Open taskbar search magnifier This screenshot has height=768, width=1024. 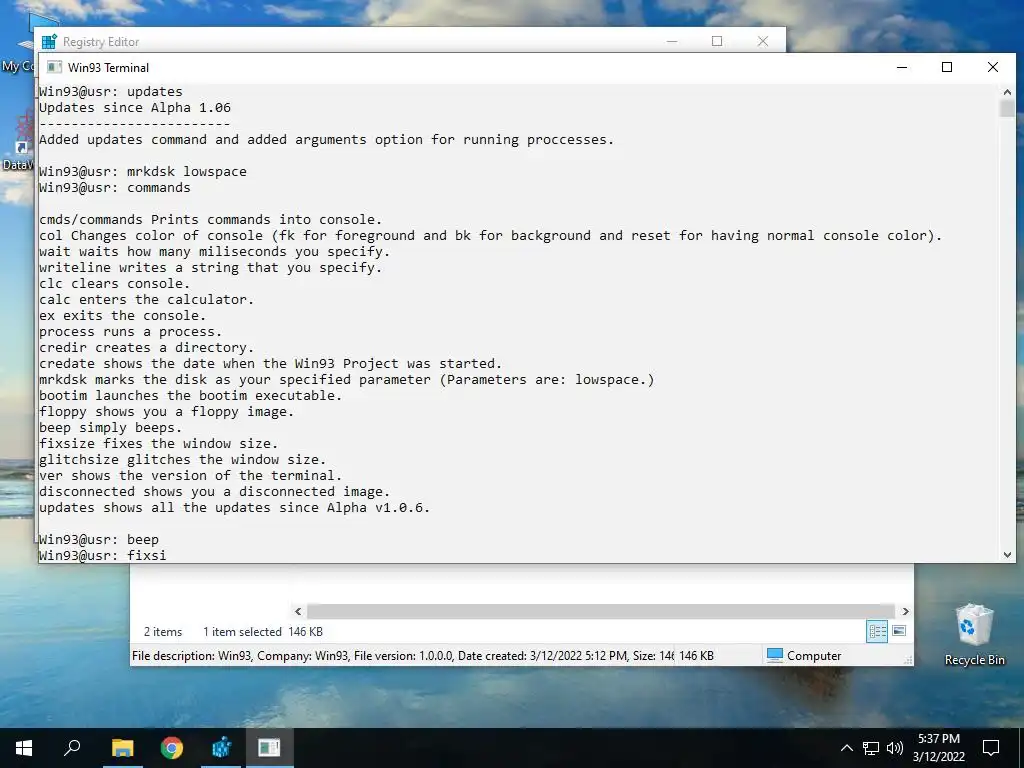coord(72,748)
